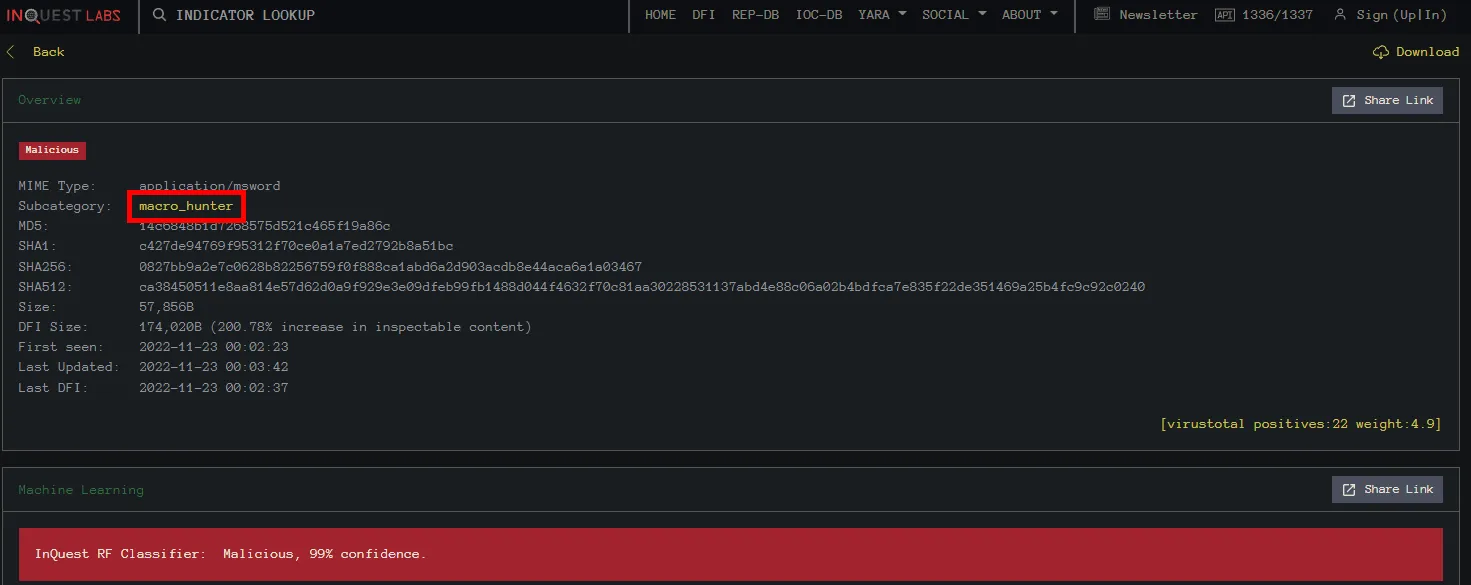Screen dimensions: 1471x585
Task: Click the API badge icon
Action: coord(1224,15)
